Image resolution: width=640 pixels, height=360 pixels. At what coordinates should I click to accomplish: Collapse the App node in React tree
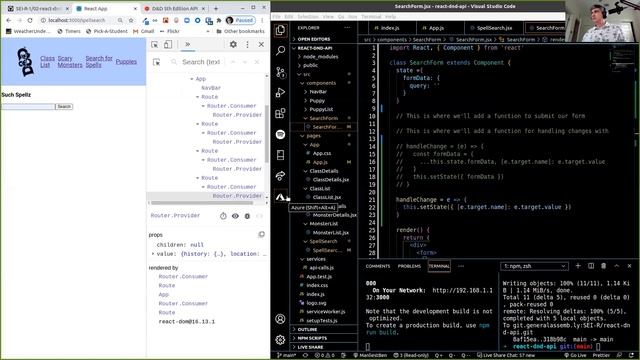click(x=192, y=79)
